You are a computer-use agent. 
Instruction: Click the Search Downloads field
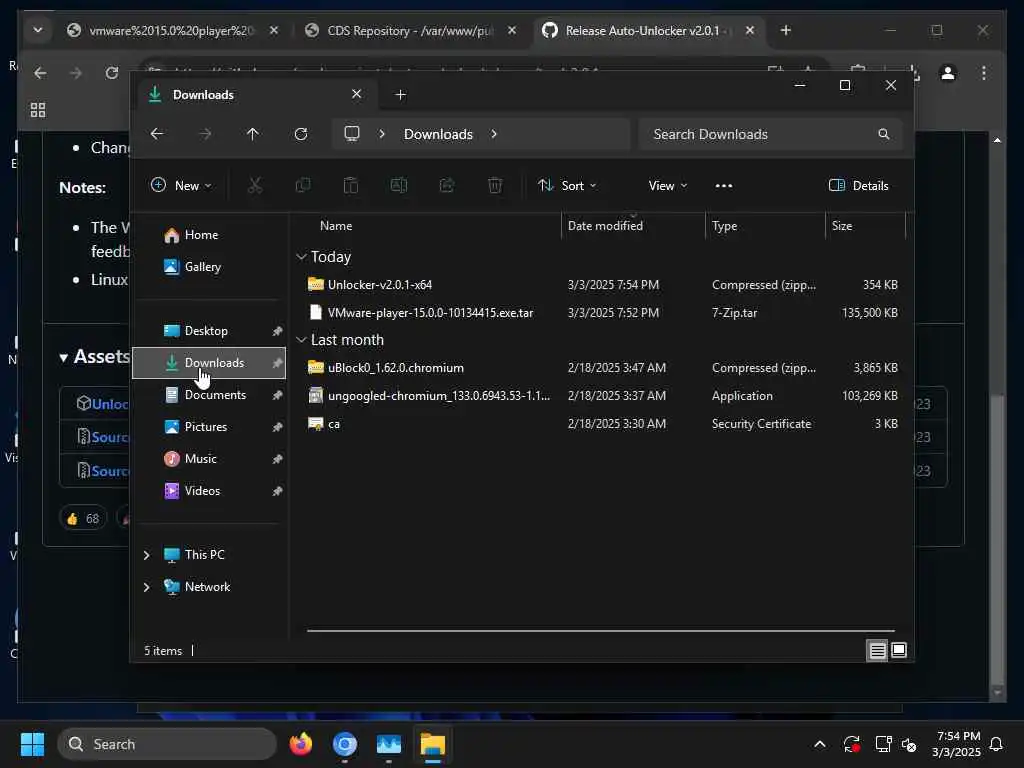click(x=771, y=134)
